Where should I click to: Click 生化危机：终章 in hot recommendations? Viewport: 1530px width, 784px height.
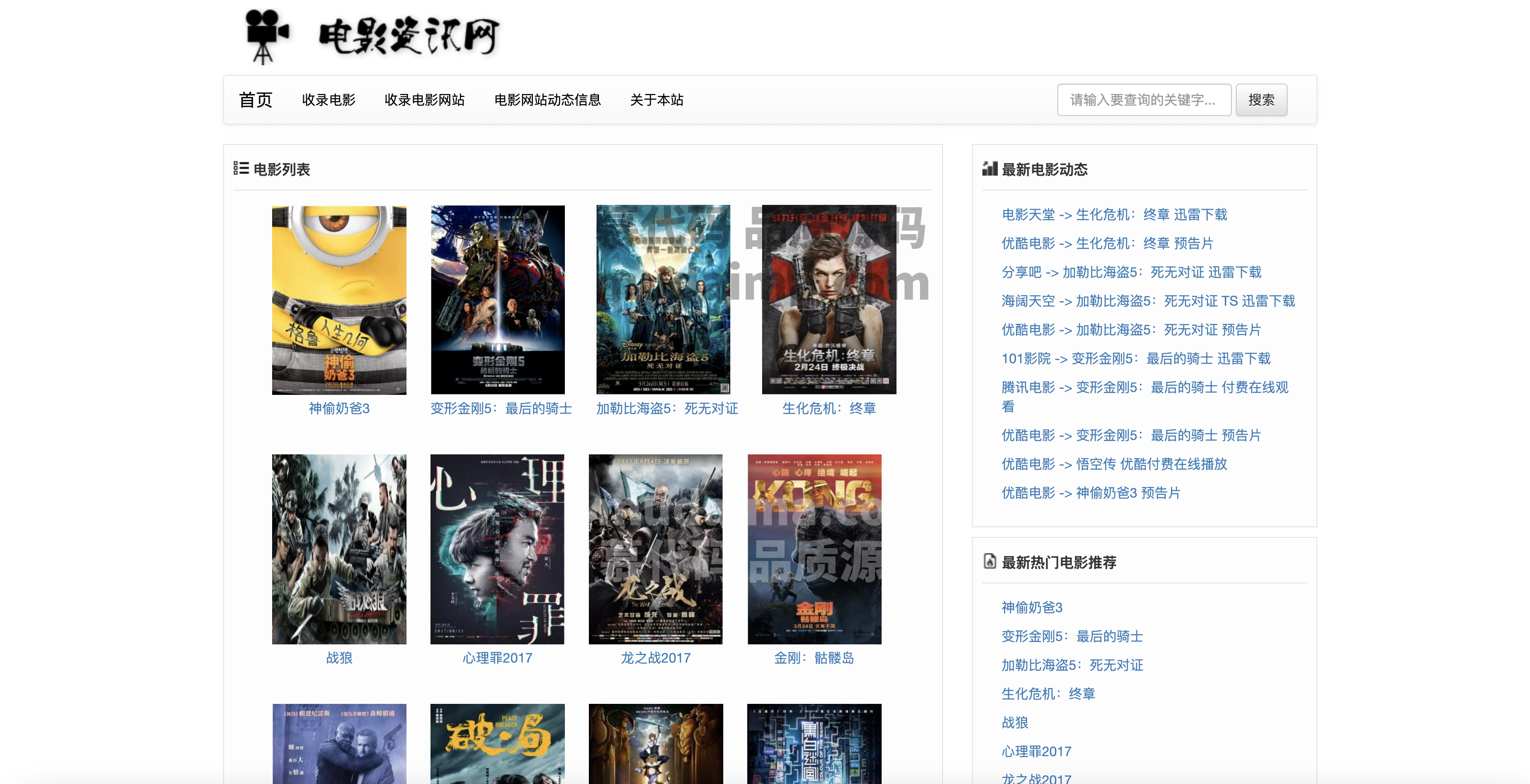pos(1048,694)
